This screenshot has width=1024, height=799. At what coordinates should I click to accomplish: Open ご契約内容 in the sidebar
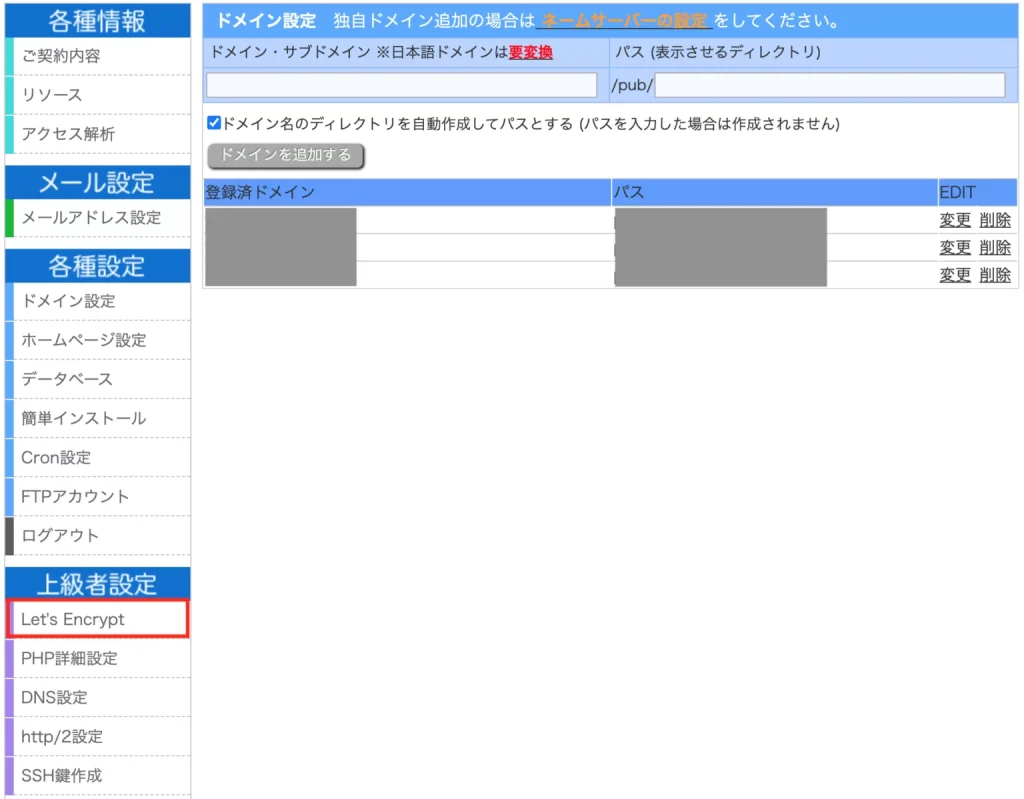(60, 56)
